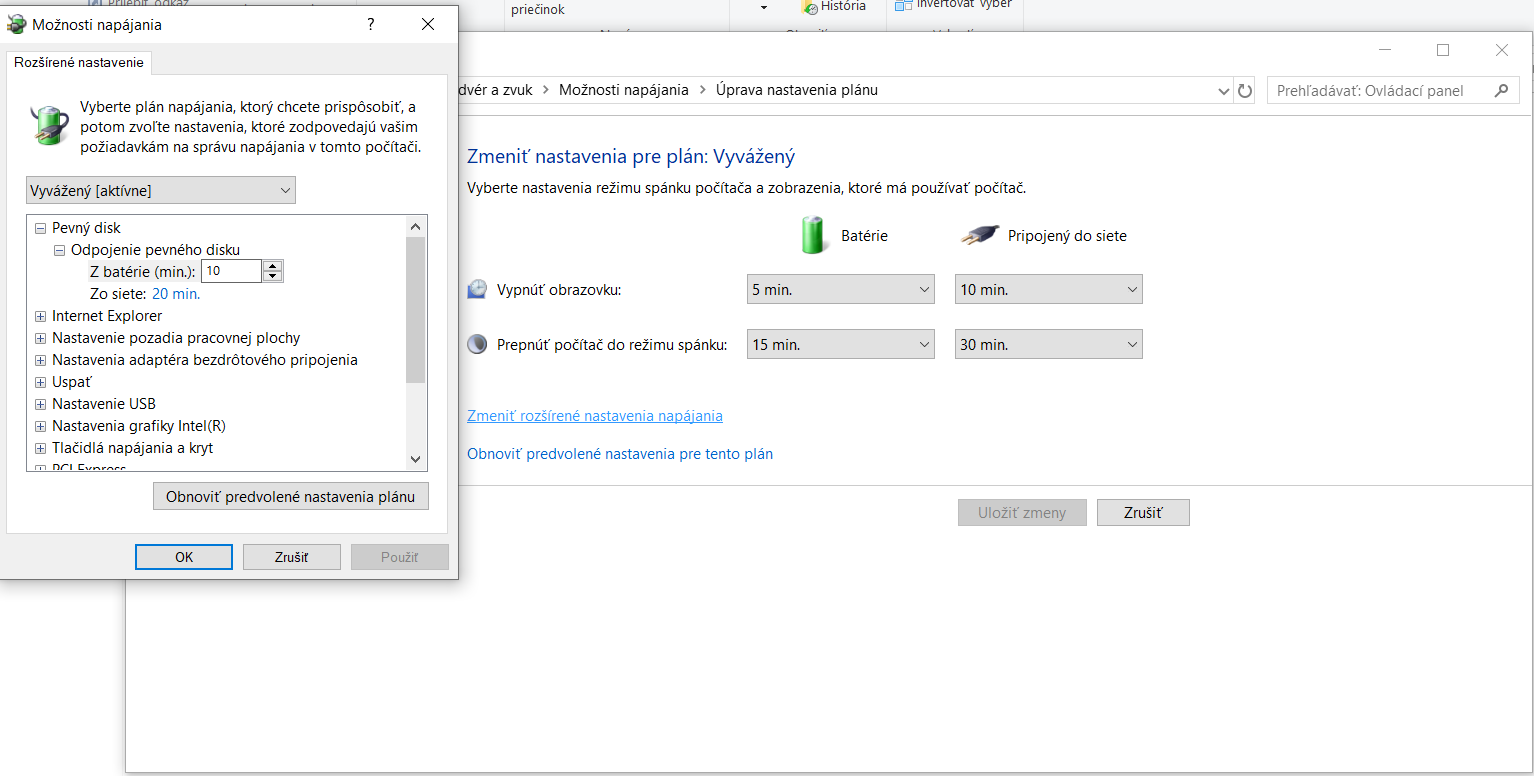Go to Možnosti napájania in the breadcrumb

click(x=624, y=90)
